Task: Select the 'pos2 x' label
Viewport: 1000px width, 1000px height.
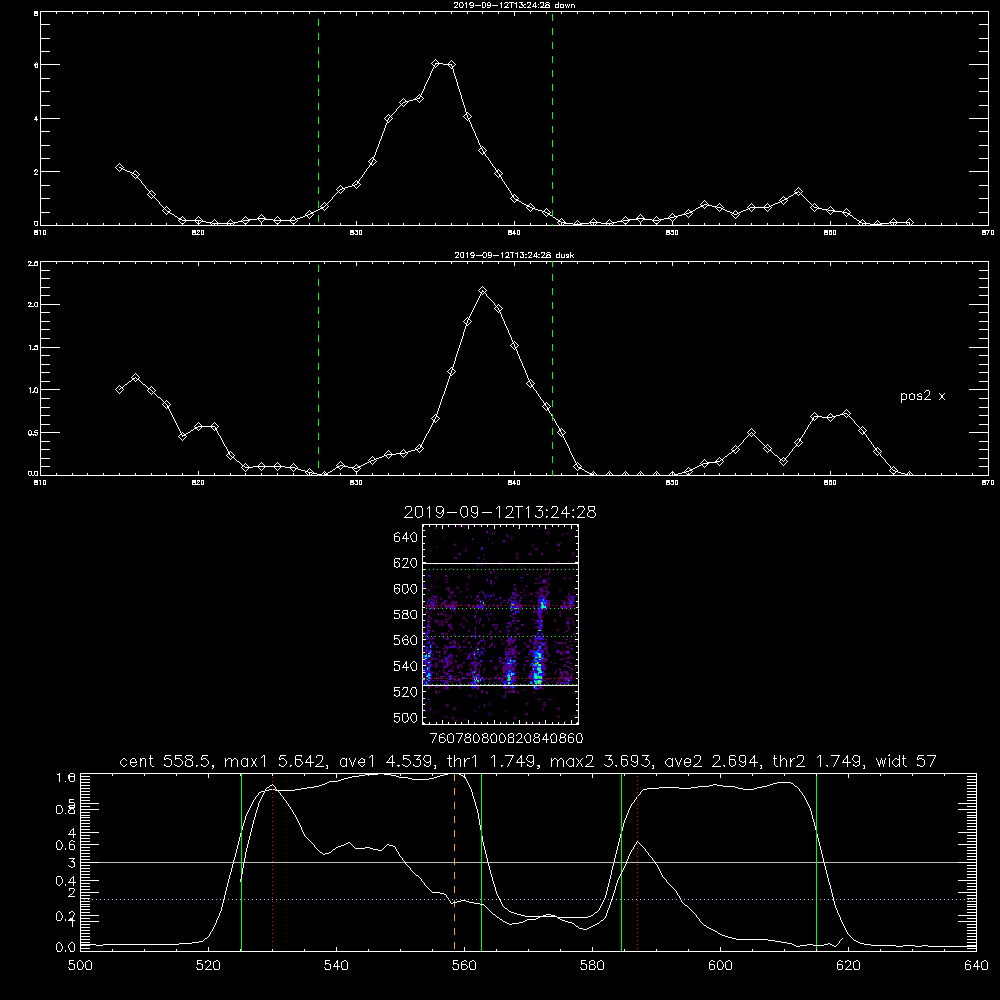Action: [922, 396]
